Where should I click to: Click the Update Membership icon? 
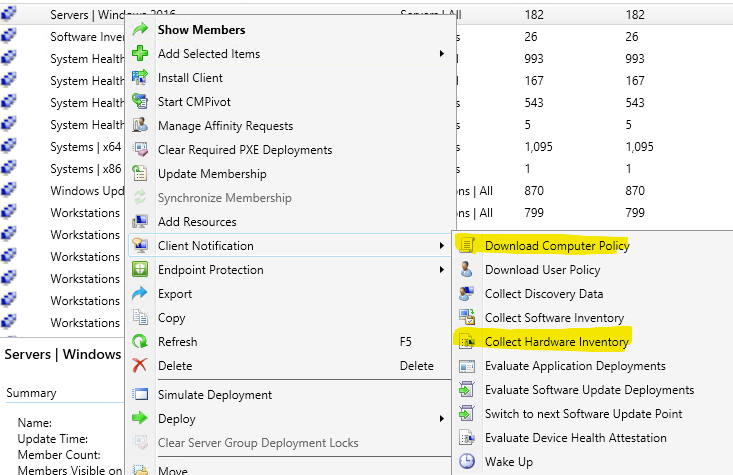(x=140, y=173)
